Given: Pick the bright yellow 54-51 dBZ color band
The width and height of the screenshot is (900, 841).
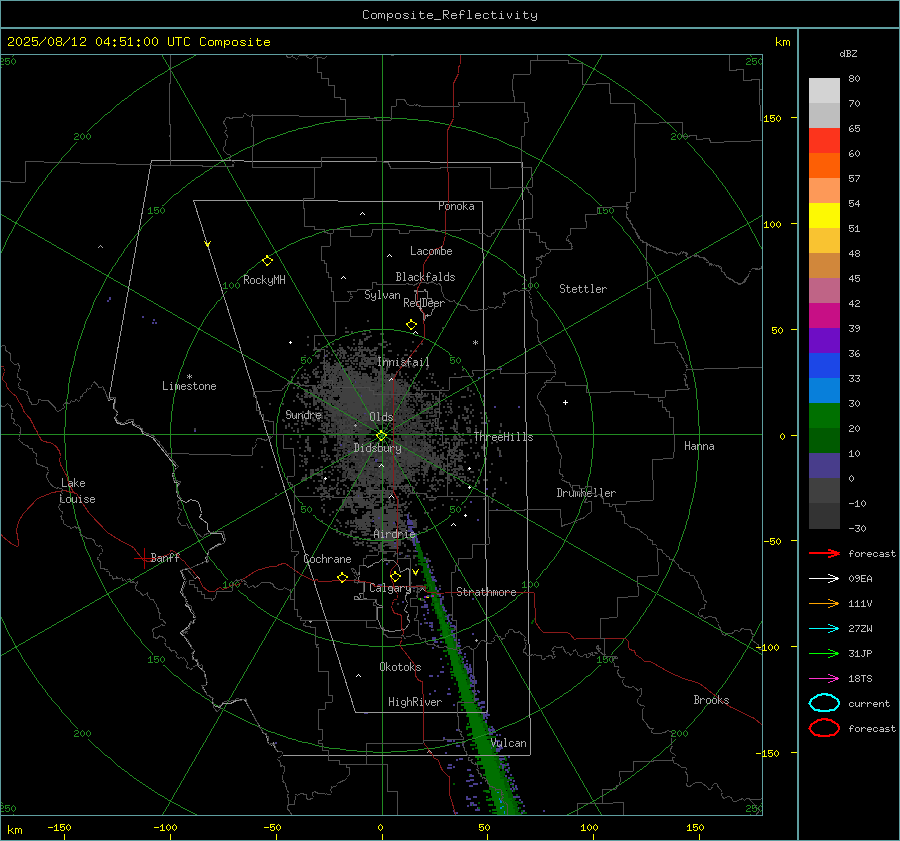Looking at the screenshot, I should (x=824, y=215).
